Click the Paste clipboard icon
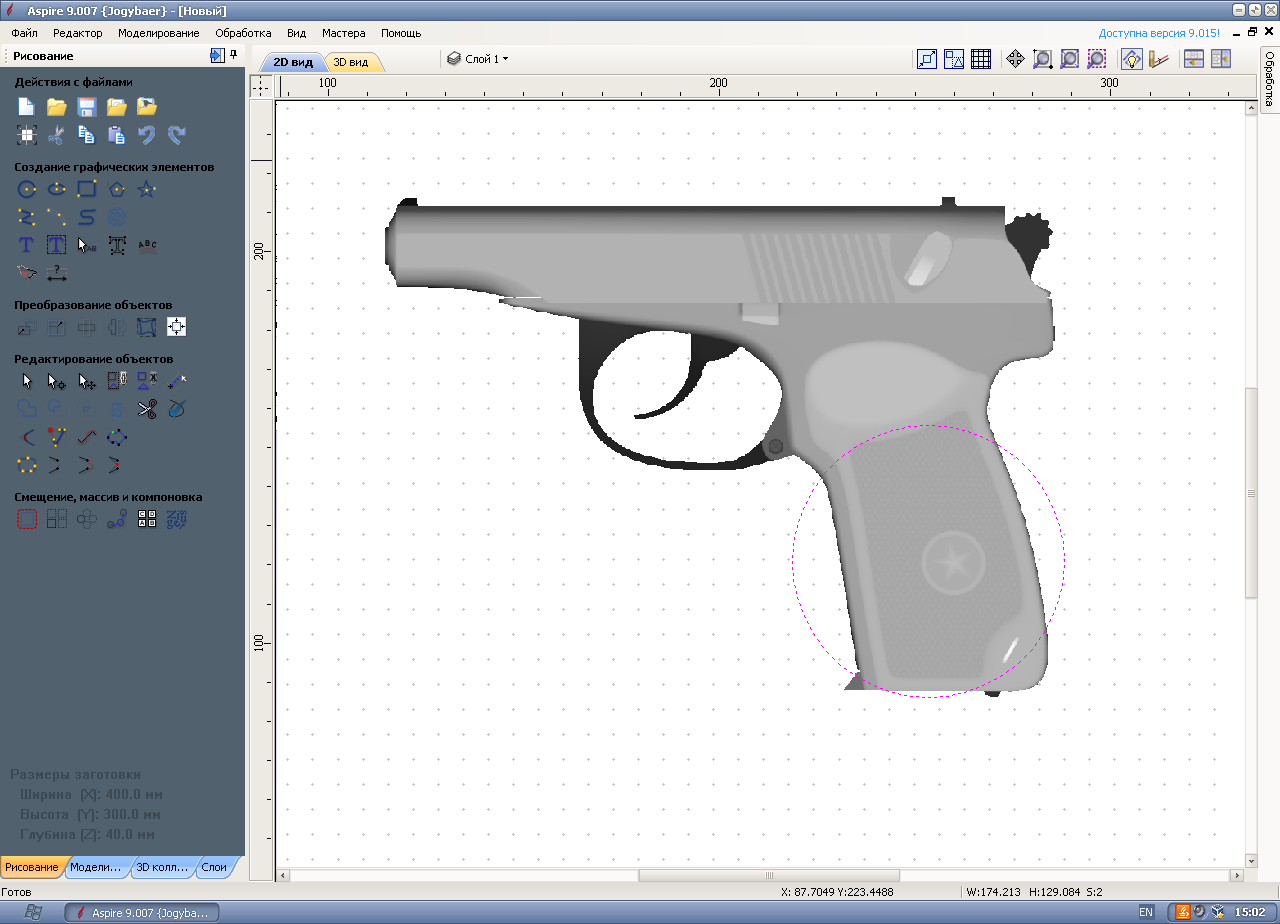The width and height of the screenshot is (1280, 924). (x=117, y=134)
